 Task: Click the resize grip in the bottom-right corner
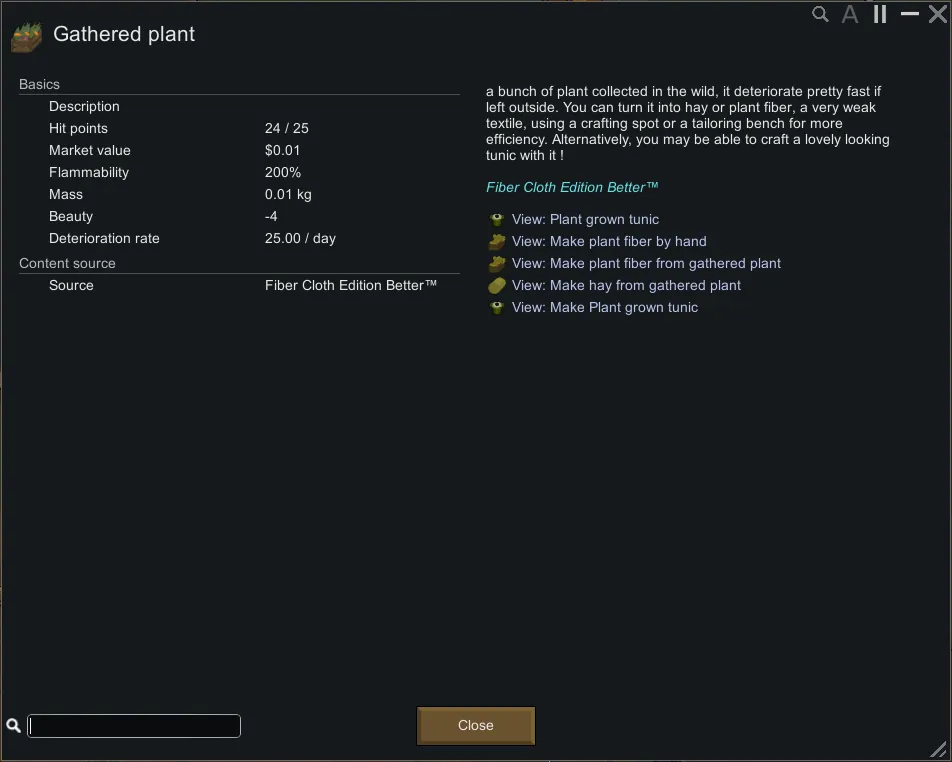(938, 749)
